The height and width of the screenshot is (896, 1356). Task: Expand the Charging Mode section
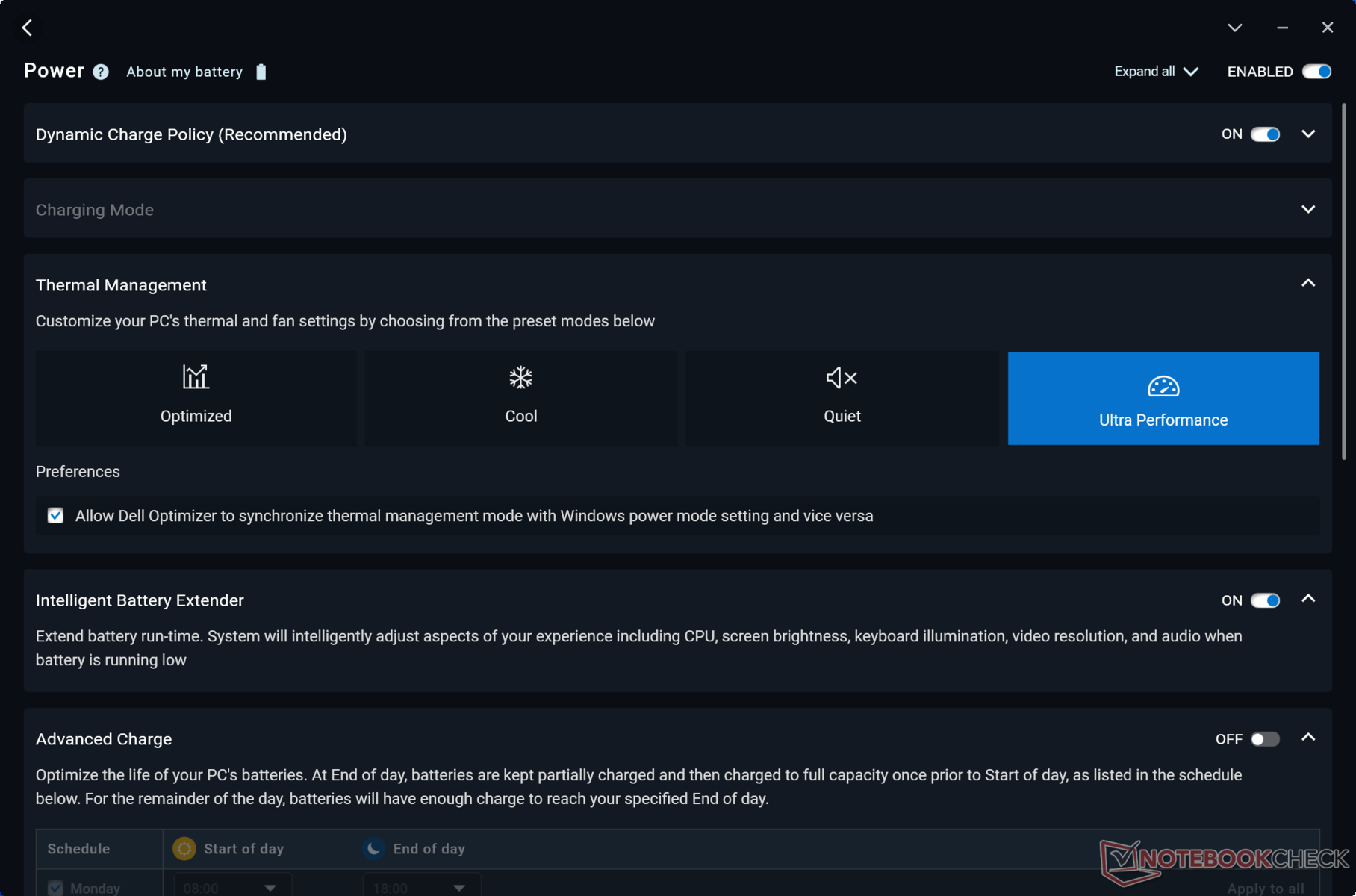1308,209
